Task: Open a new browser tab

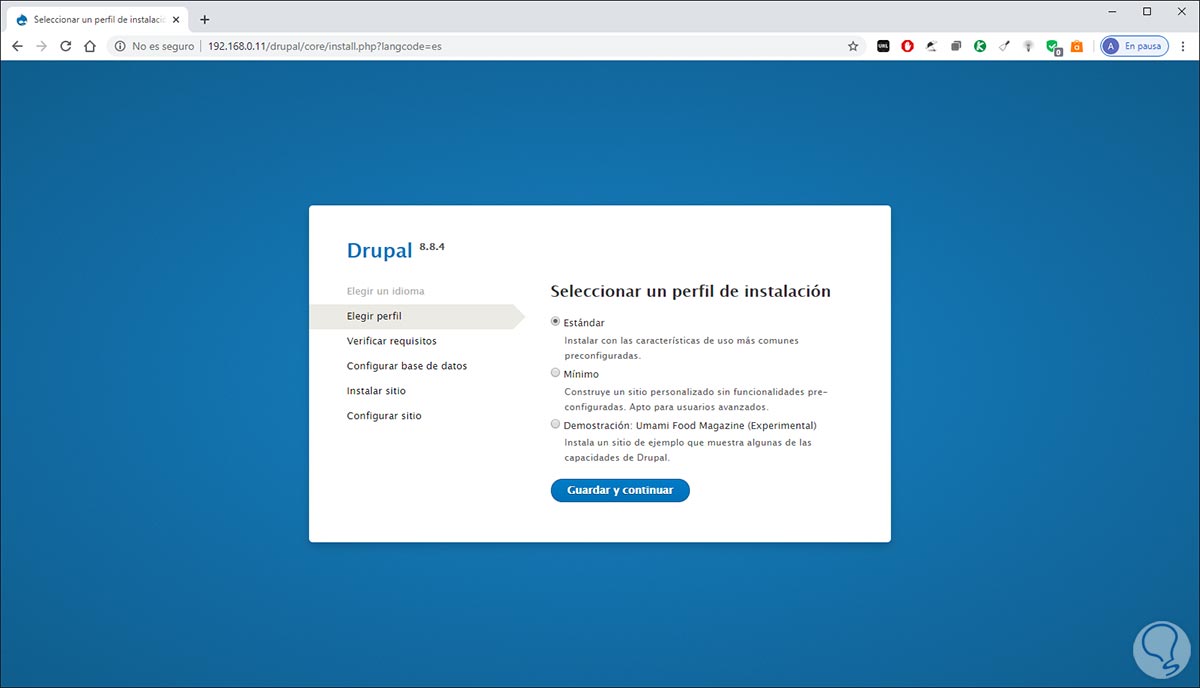Action: coord(205,19)
